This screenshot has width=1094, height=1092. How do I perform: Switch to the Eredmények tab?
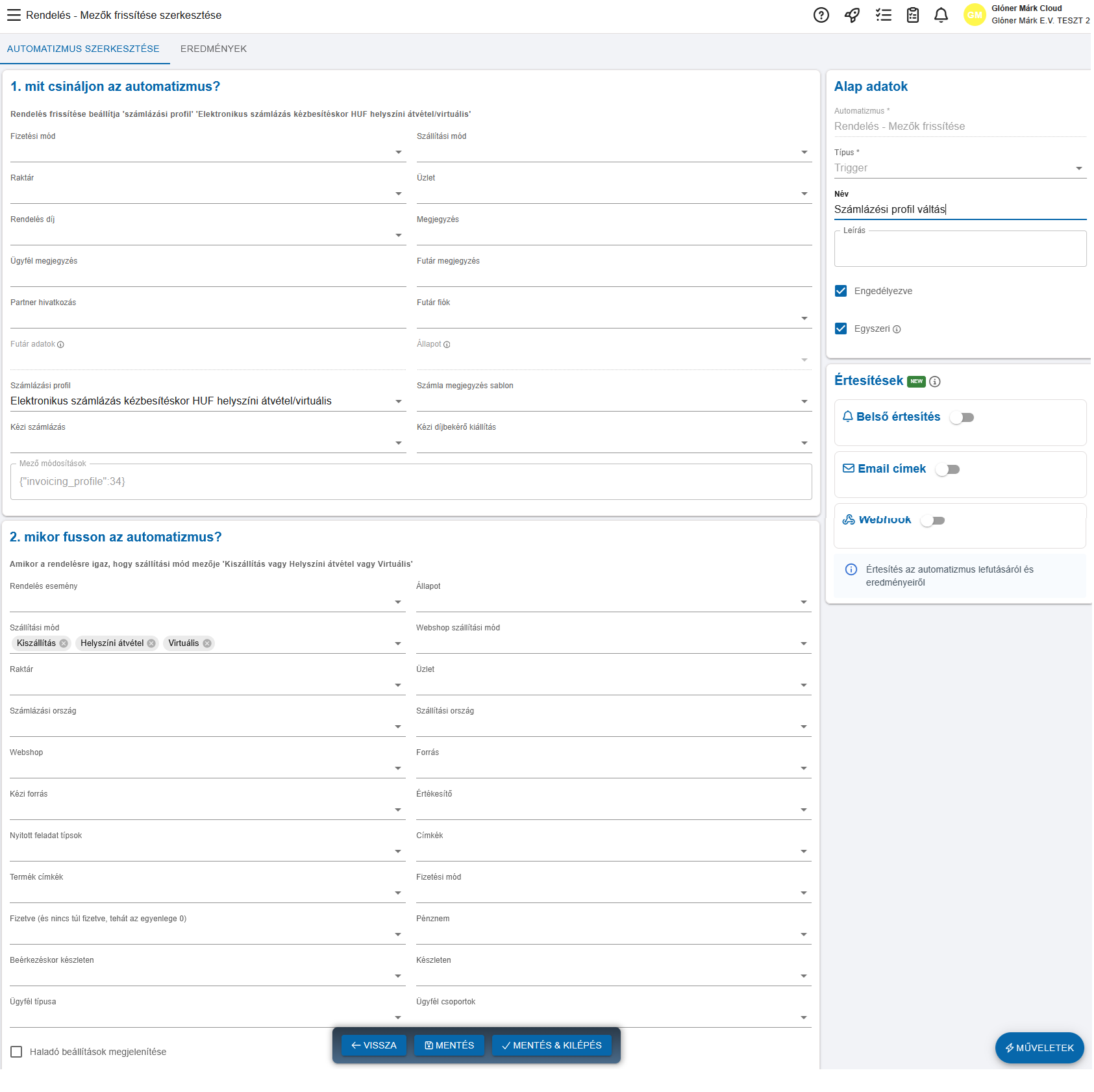point(213,49)
